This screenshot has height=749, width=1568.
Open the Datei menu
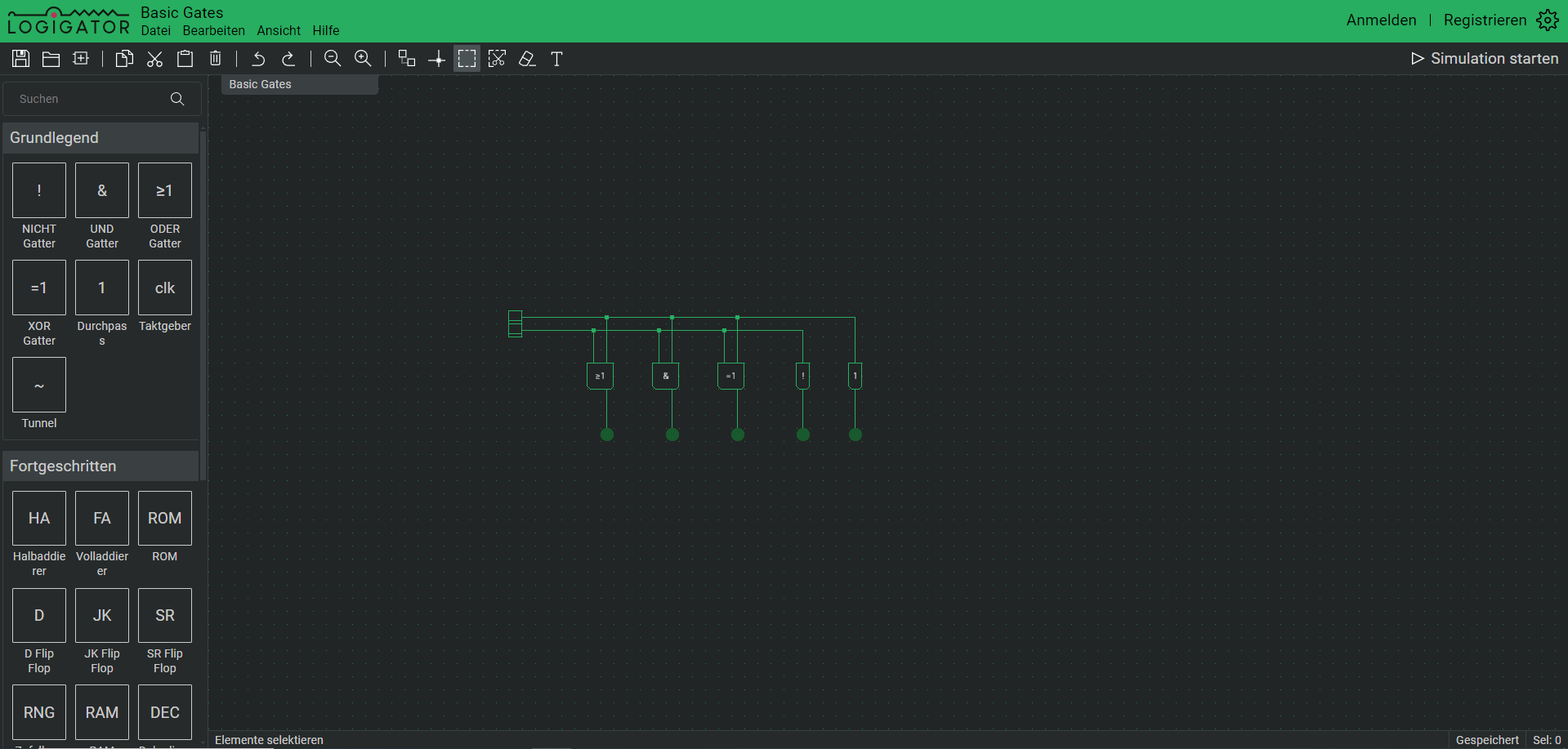155,30
